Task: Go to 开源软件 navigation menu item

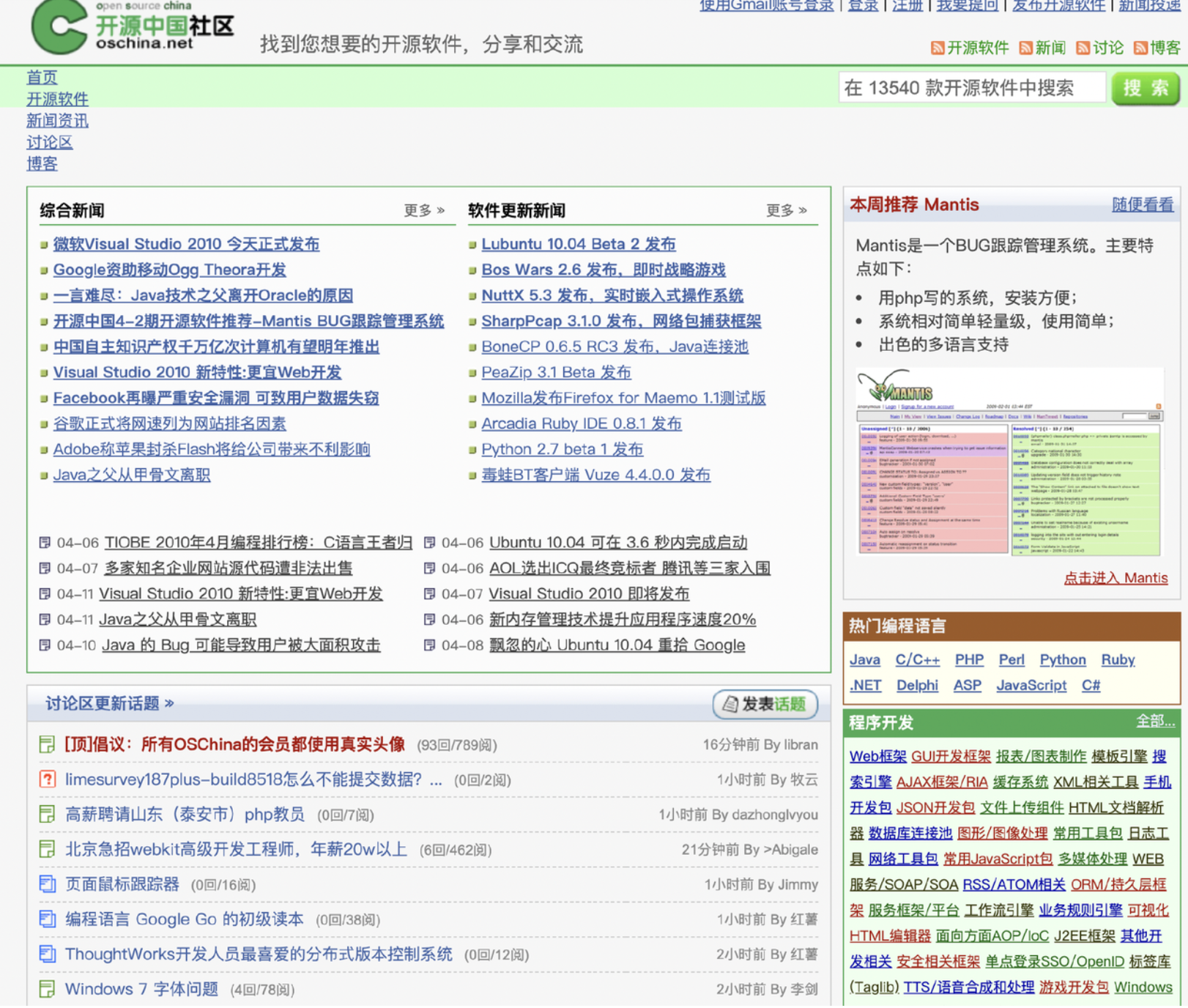Action: (57, 99)
